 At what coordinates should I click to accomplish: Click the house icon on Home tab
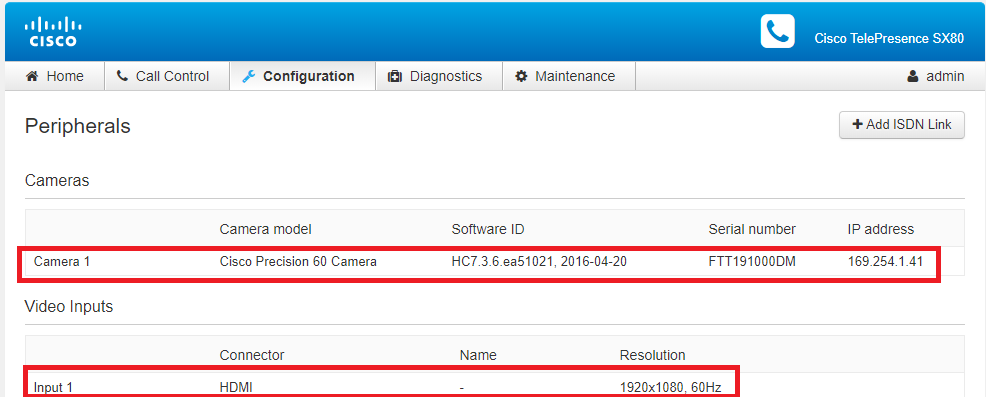(31, 76)
